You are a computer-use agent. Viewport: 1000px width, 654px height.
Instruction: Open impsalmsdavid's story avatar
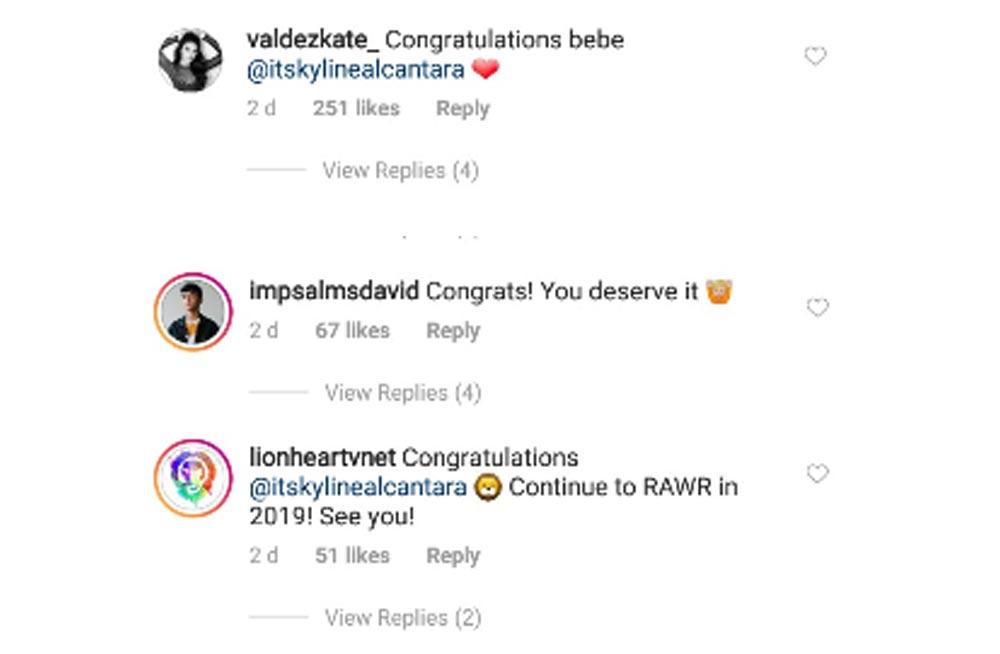(x=194, y=312)
